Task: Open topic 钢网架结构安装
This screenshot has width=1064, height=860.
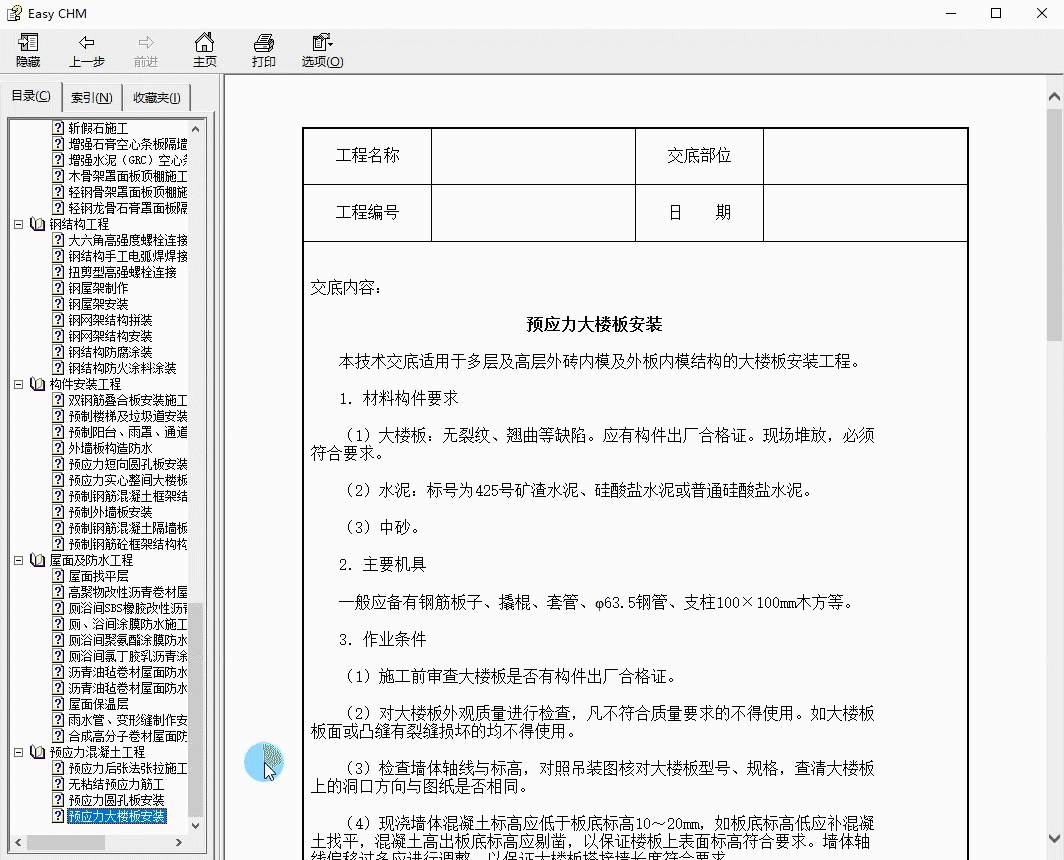Action: 110,336
